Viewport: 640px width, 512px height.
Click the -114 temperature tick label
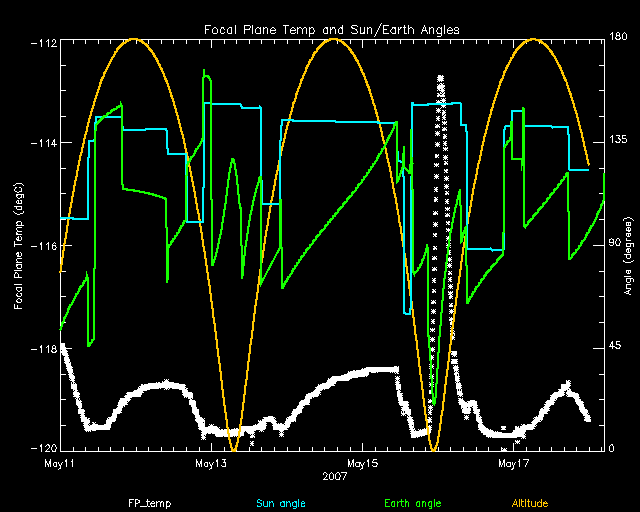coord(43,143)
